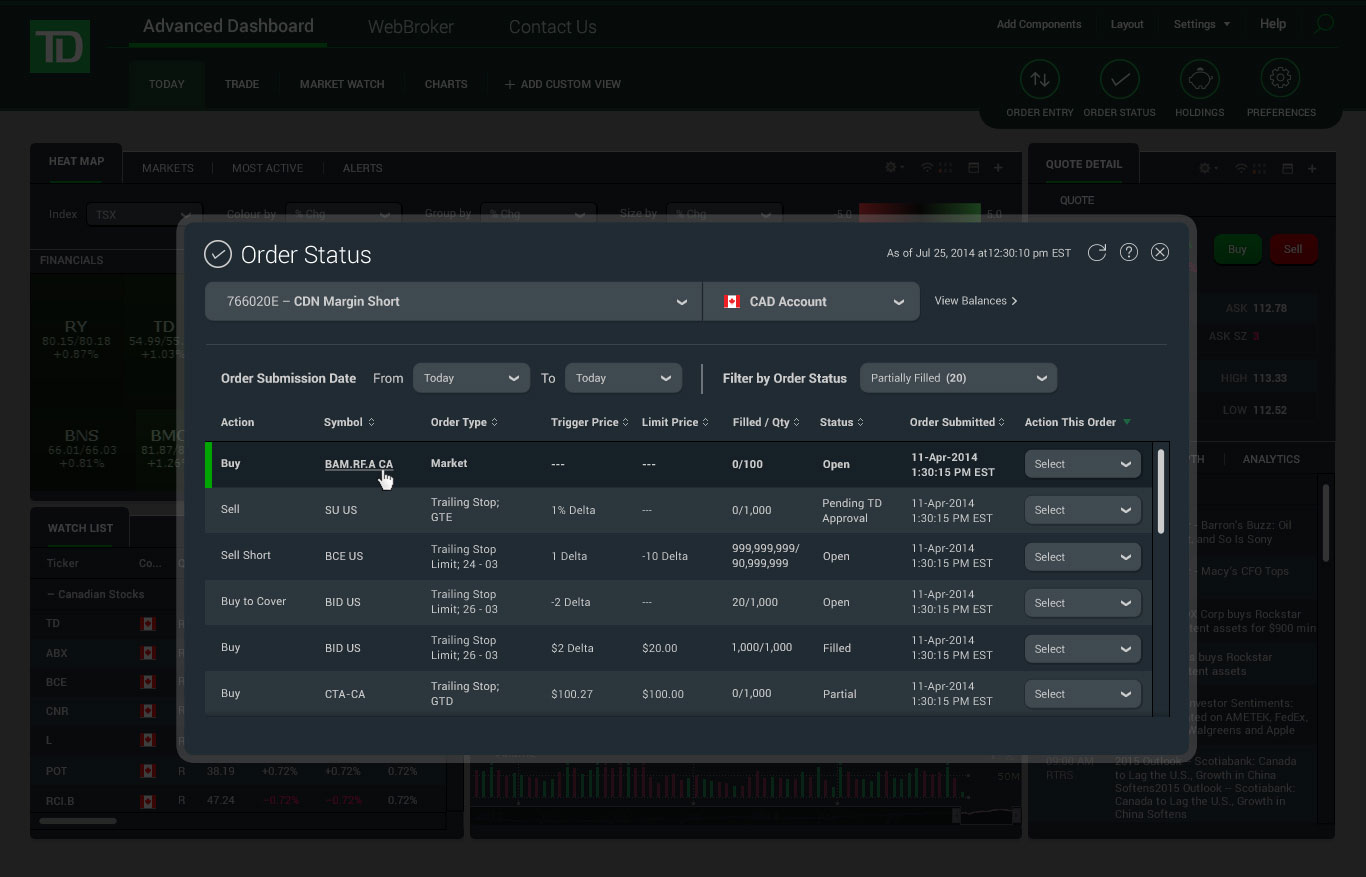Close the Order Status dialog
The width and height of the screenshot is (1366, 877).
pos(1160,253)
